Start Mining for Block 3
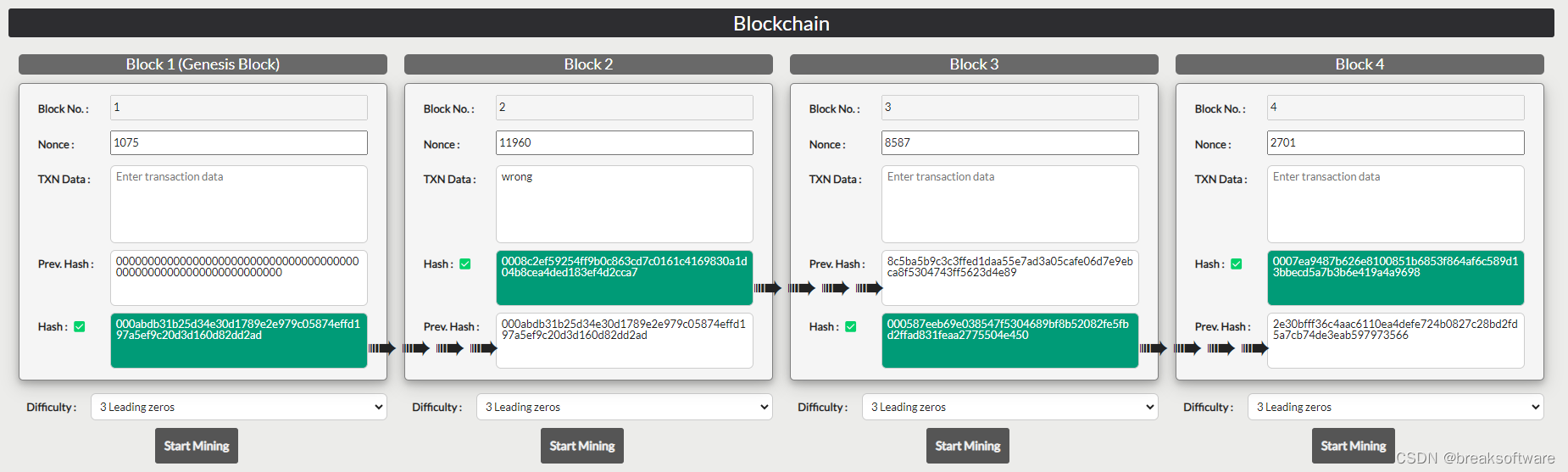This screenshot has height=472, width=1568. (x=968, y=446)
